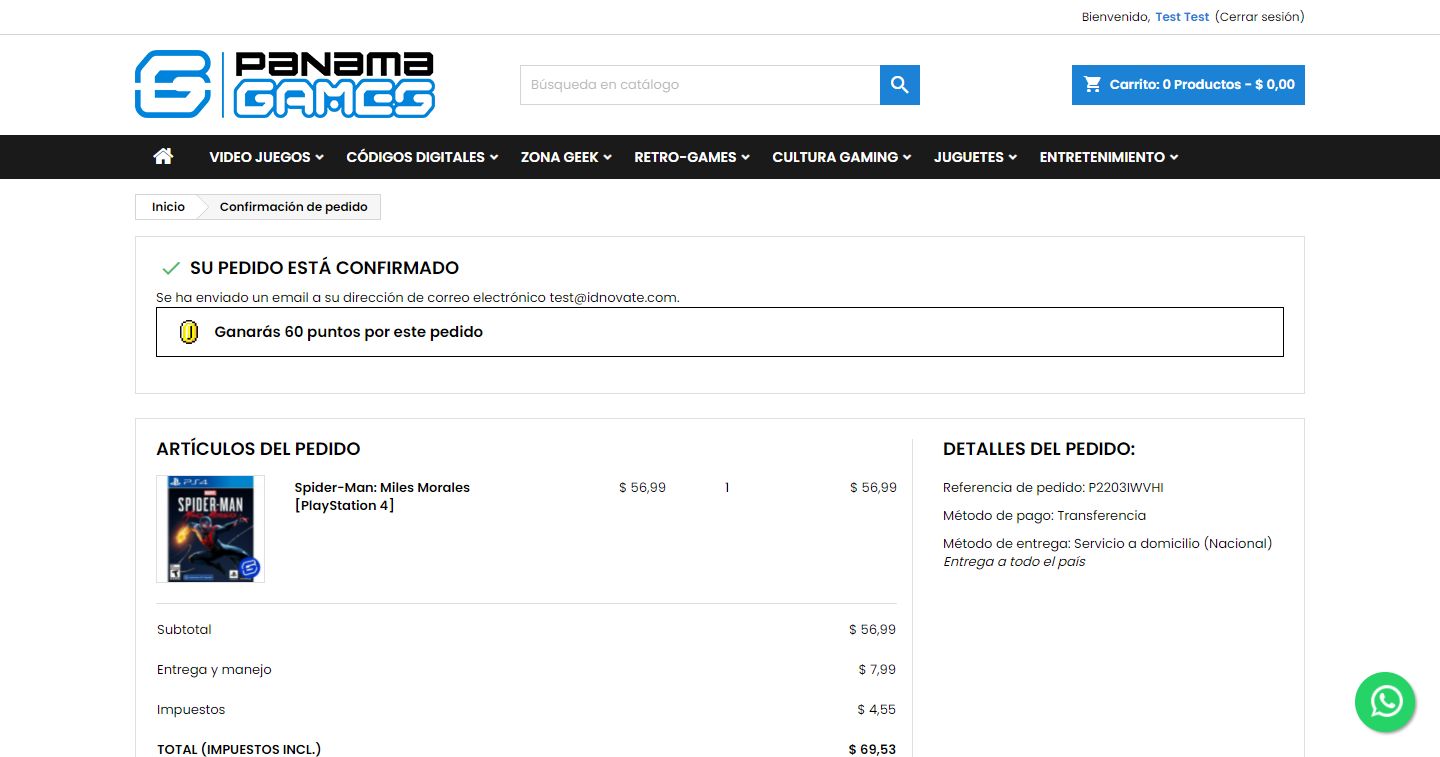The height and width of the screenshot is (757, 1440).
Task: Expand the ZONA GEEK menu
Action: point(566,157)
